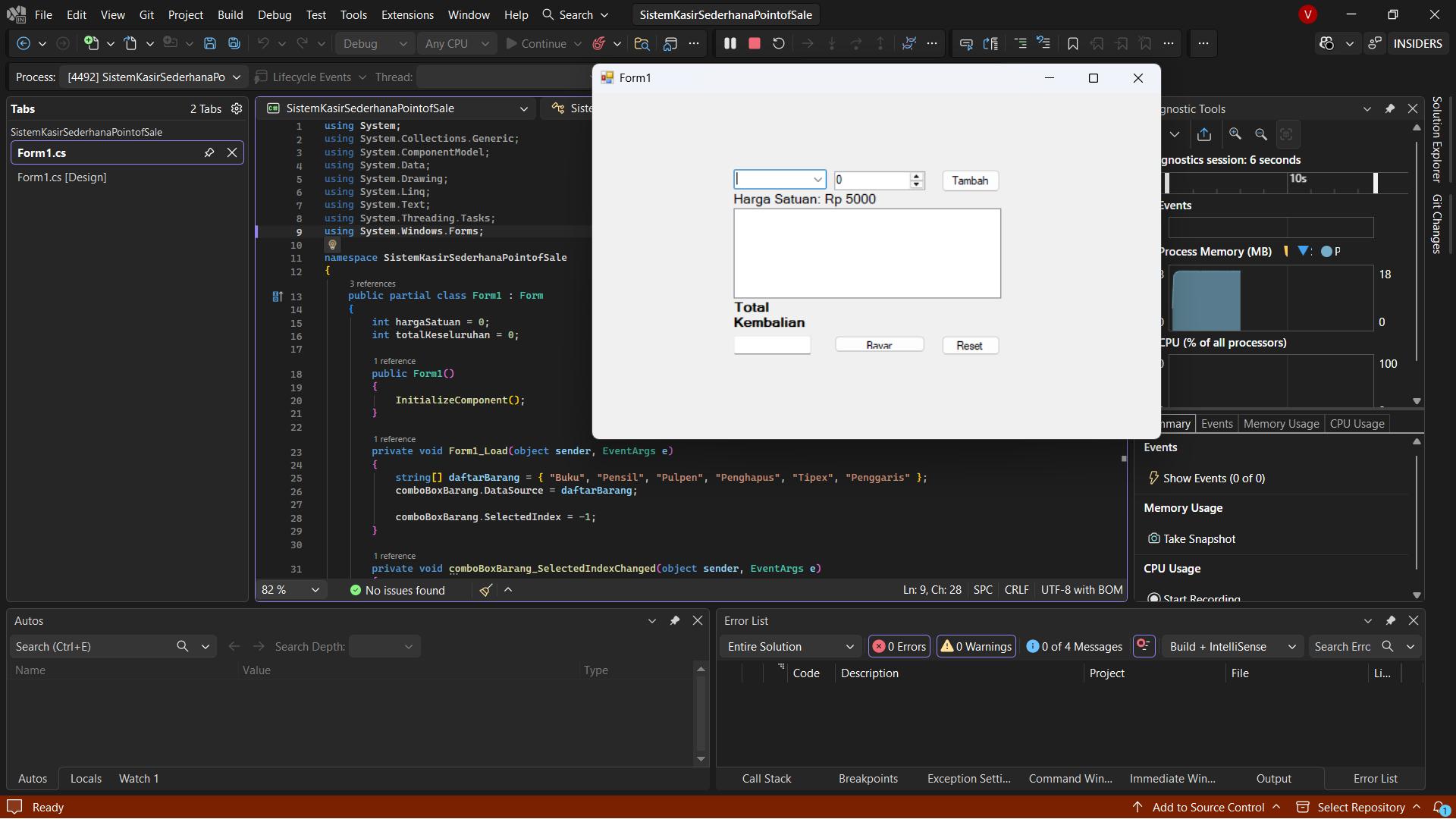Click the Search (Ctrl+E) field in Autos
The height and width of the screenshot is (819, 1456).
pyautogui.click(x=93, y=647)
